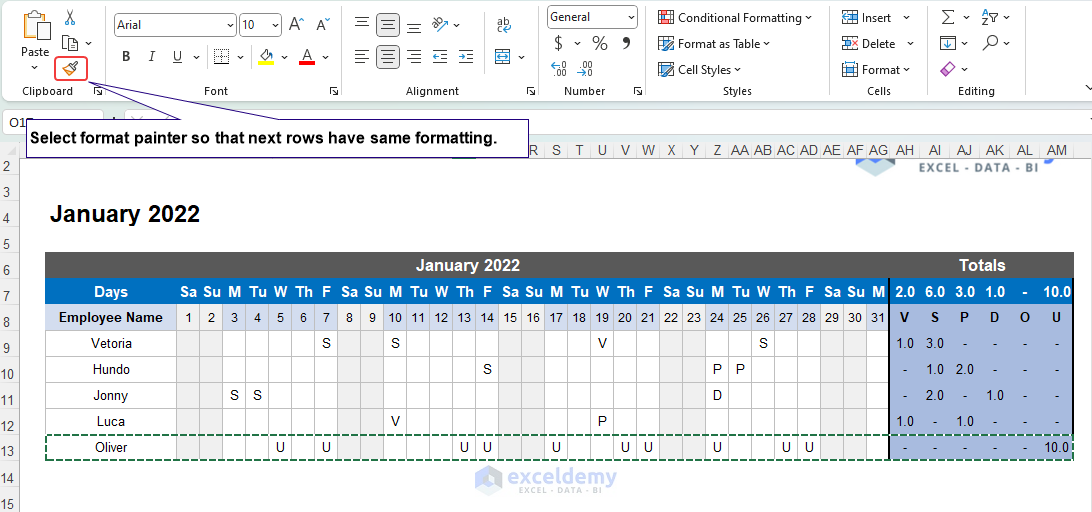Toggle Underline formatting
Screen dimensions: 1092x512
[x=177, y=56]
